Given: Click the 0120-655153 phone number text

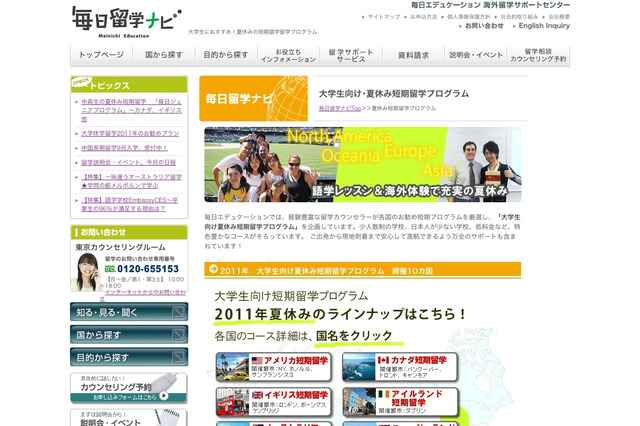Looking at the screenshot, I should (x=148, y=269).
